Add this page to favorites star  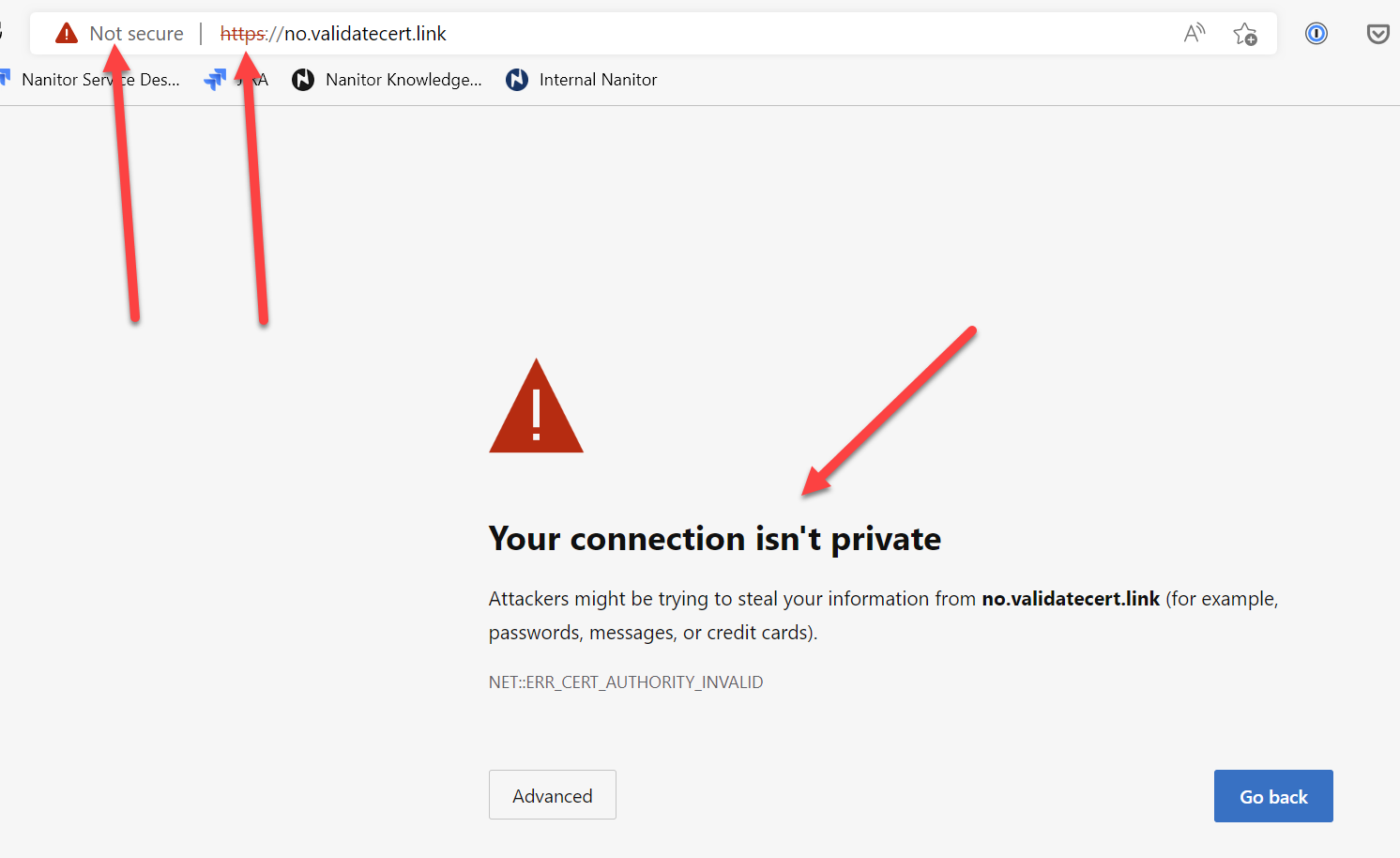click(x=1245, y=34)
